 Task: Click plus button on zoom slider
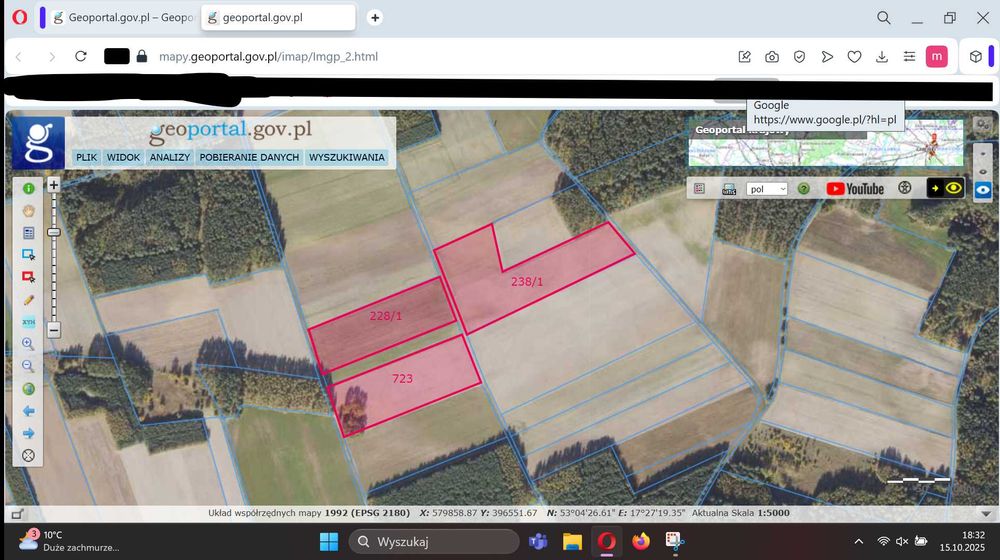(x=54, y=185)
